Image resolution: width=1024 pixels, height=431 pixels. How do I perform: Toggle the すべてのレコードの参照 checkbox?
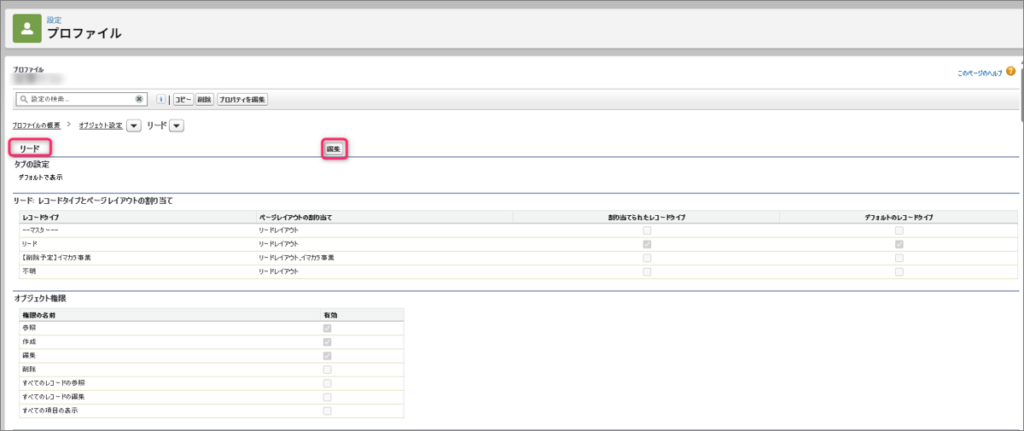click(x=327, y=383)
